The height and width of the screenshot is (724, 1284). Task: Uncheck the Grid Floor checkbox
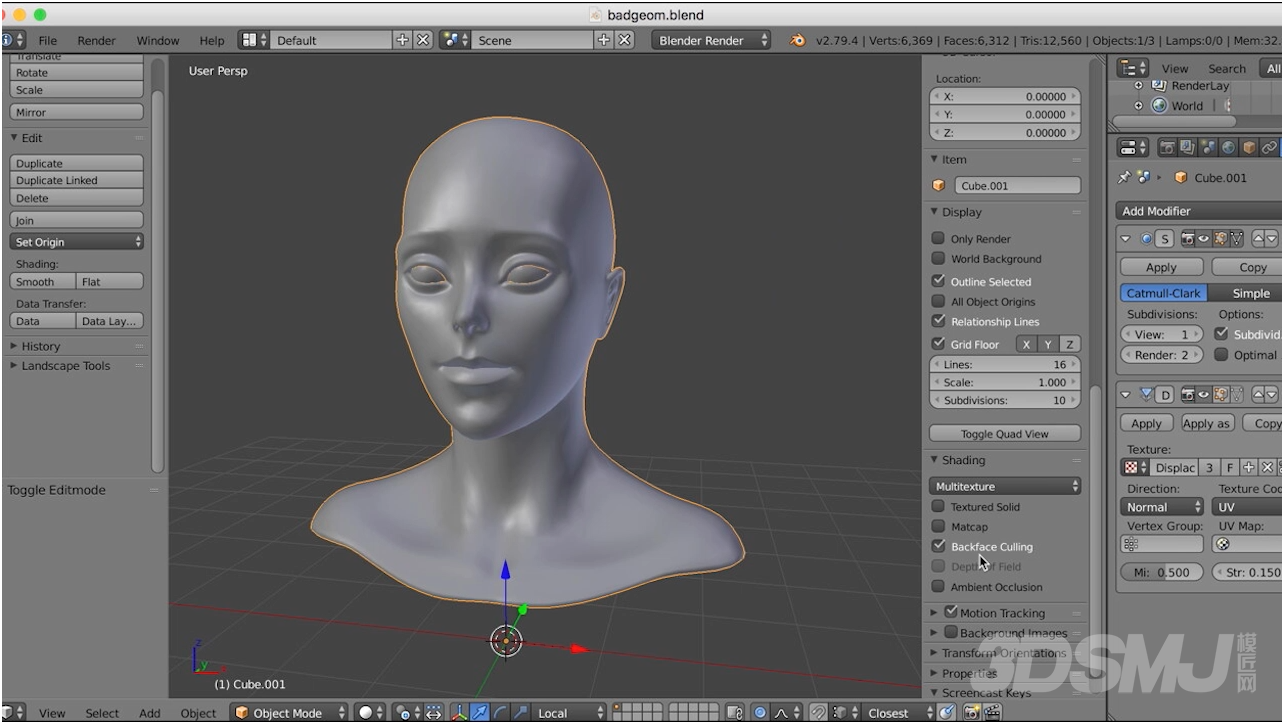tap(938, 344)
